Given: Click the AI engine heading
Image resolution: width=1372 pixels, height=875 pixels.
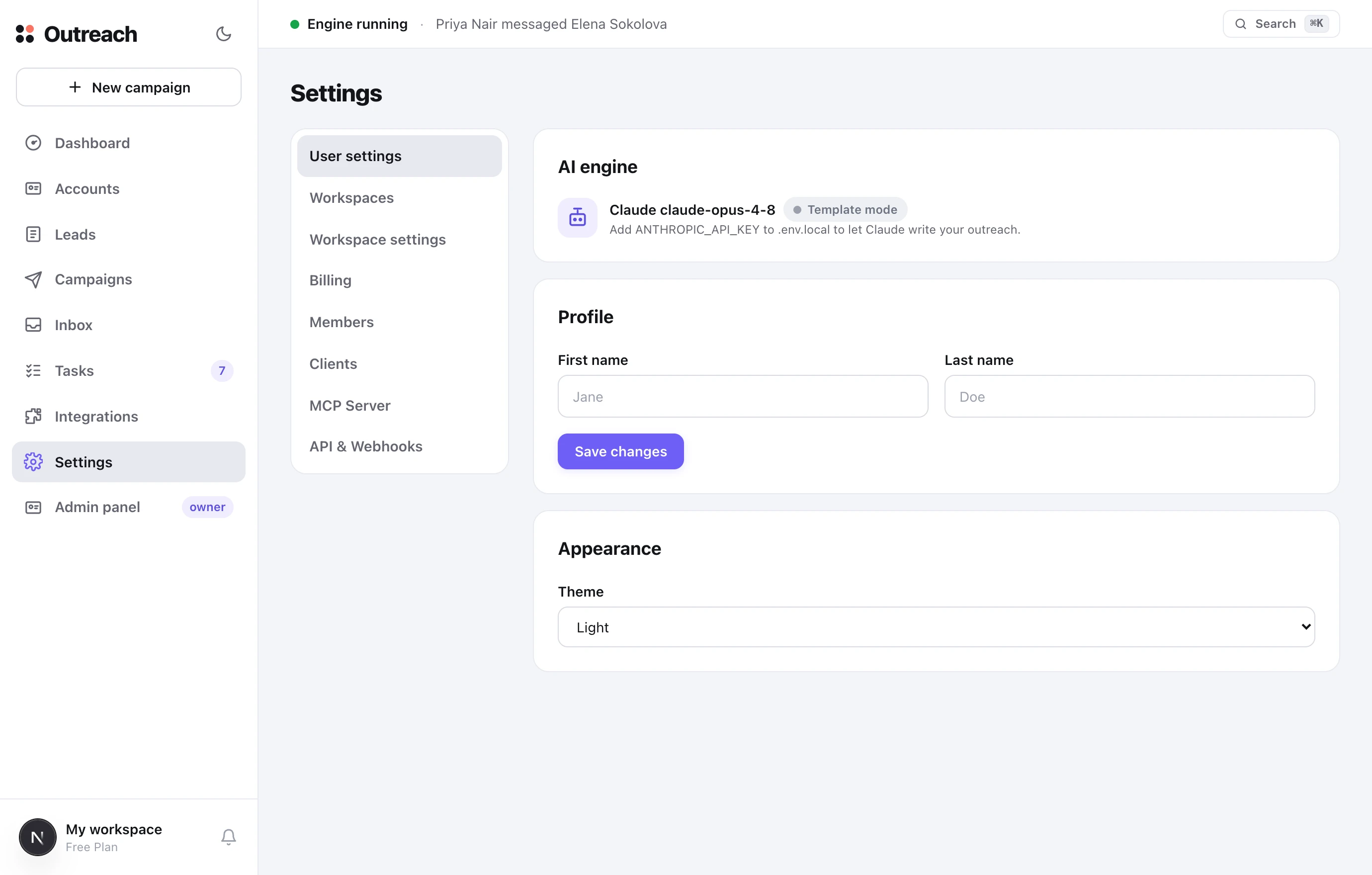Looking at the screenshot, I should tap(598, 167).
